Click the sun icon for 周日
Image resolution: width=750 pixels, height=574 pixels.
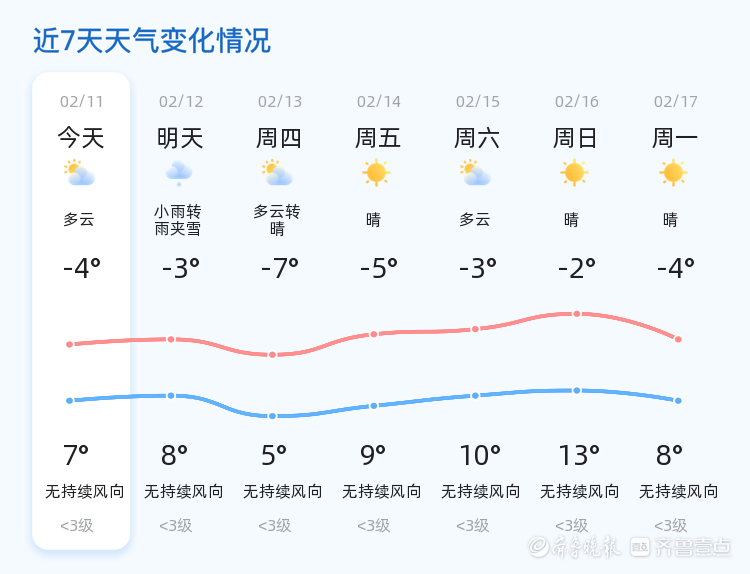pyautogui.click(x=574, y=173)
